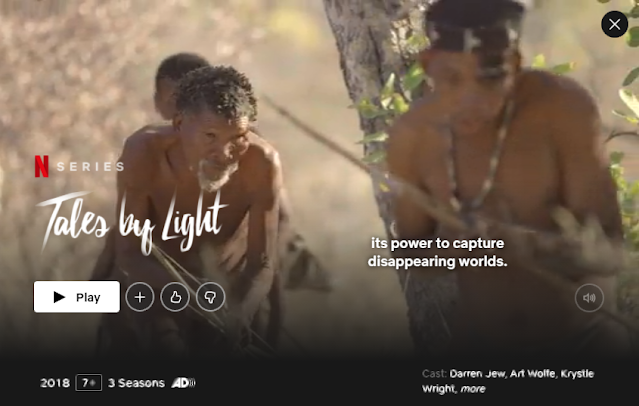Screen dimensions: 639x406
Task: Toggle the trailer audio speaker icon
Action: [x=589, y=298]
